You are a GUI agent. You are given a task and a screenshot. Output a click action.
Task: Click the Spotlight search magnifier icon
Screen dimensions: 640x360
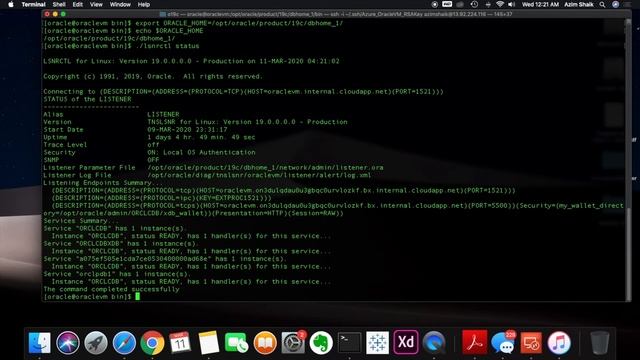[x=602, y=4]
